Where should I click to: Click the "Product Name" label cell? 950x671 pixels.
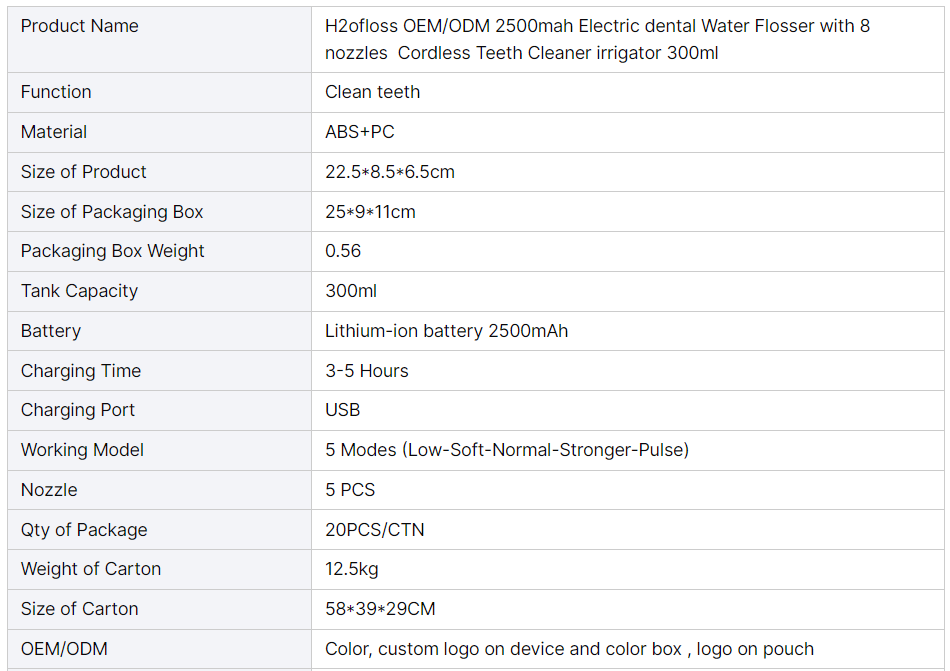80,26
